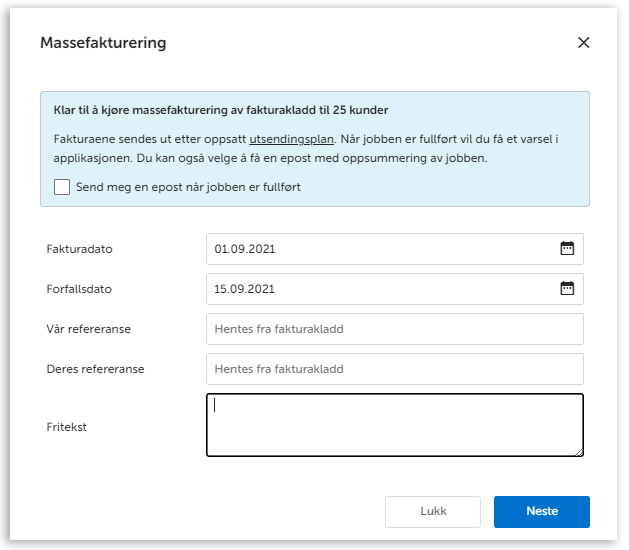Place cursor in the Fritekst text area
The height and width of the screenshot is (550, 629).
[394, 425]
